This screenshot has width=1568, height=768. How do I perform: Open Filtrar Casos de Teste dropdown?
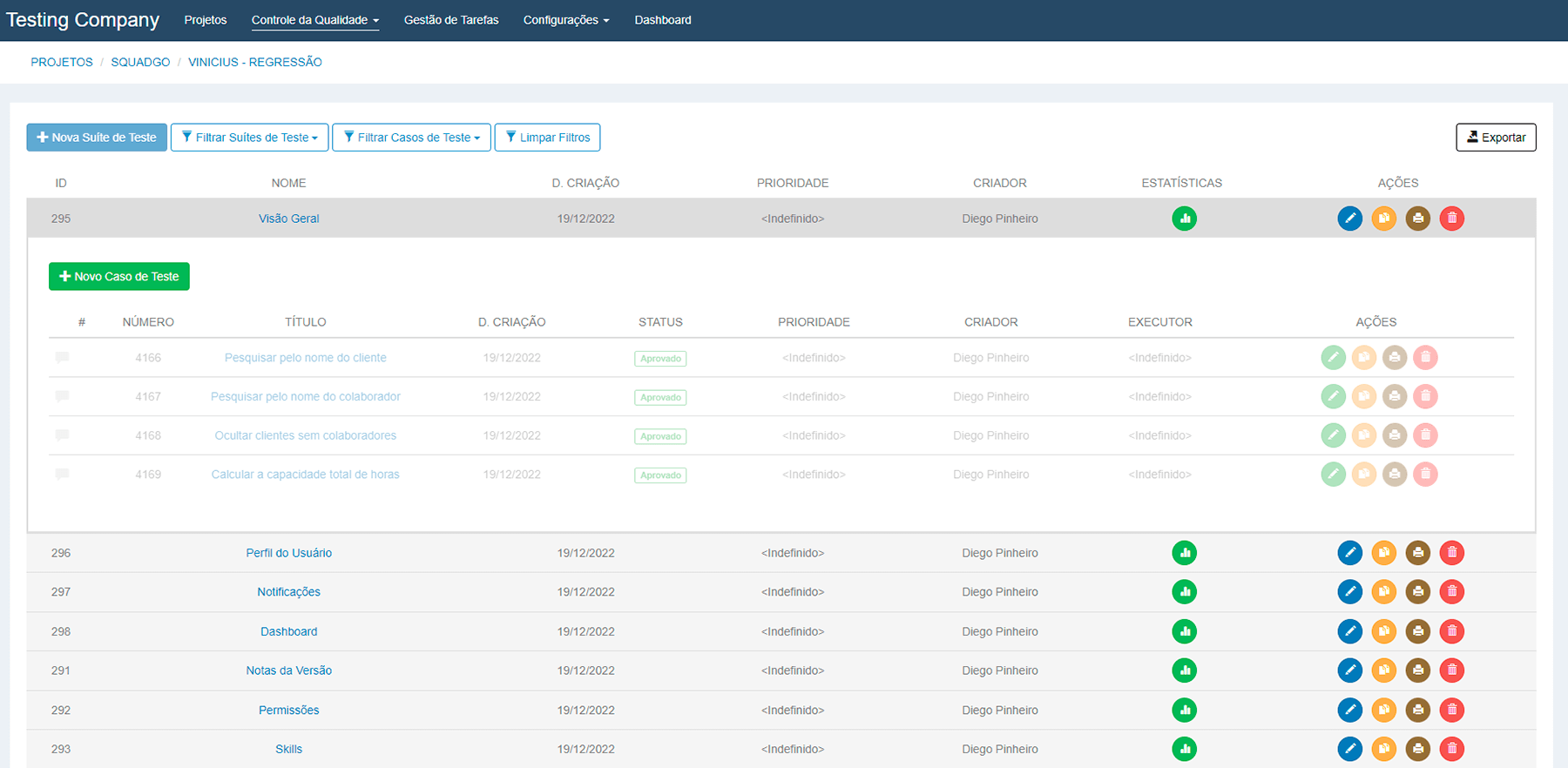(411, 138)
